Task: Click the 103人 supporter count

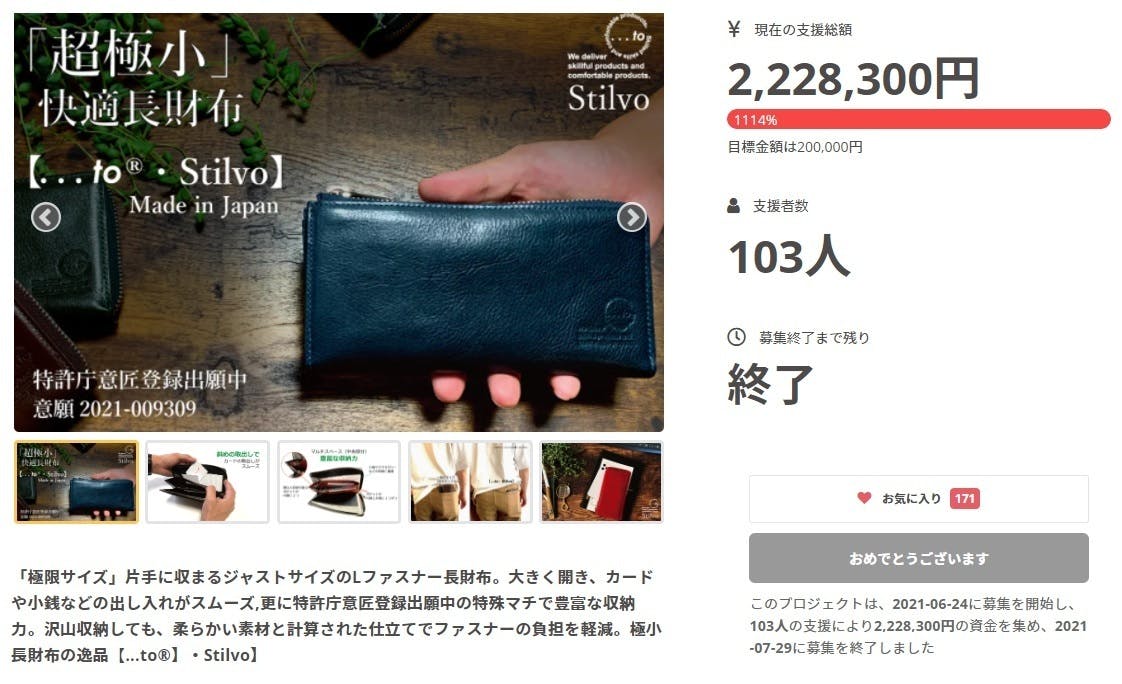Action: pos(789,256)
